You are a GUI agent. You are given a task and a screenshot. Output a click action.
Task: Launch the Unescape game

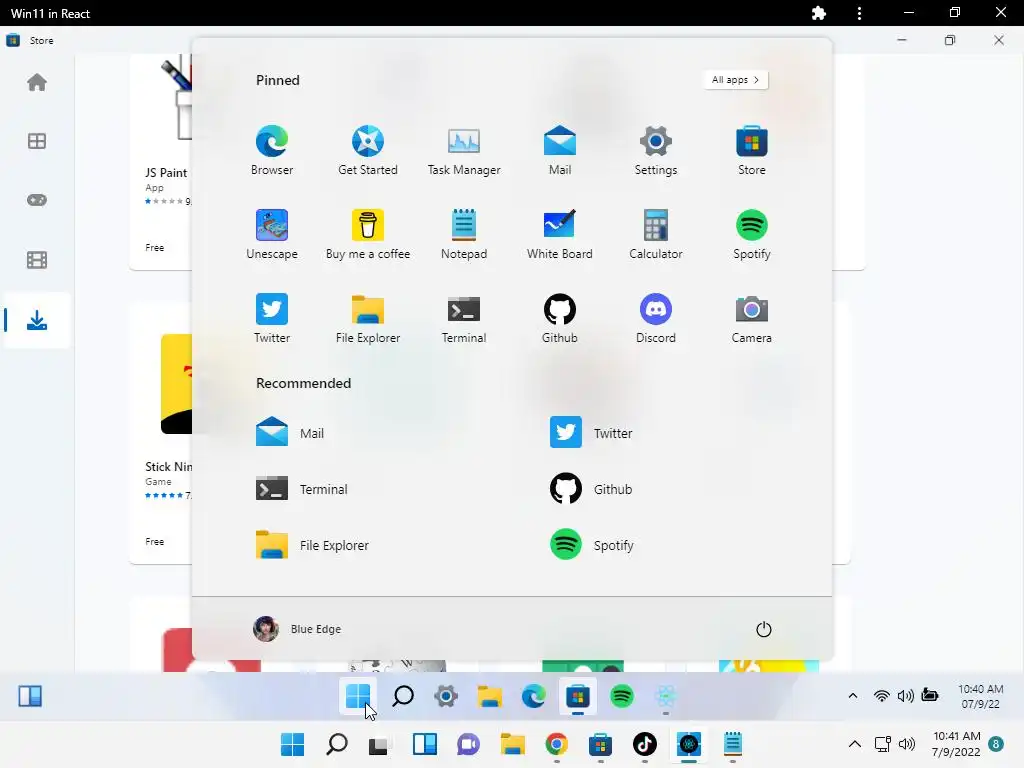tap(272, 234)
